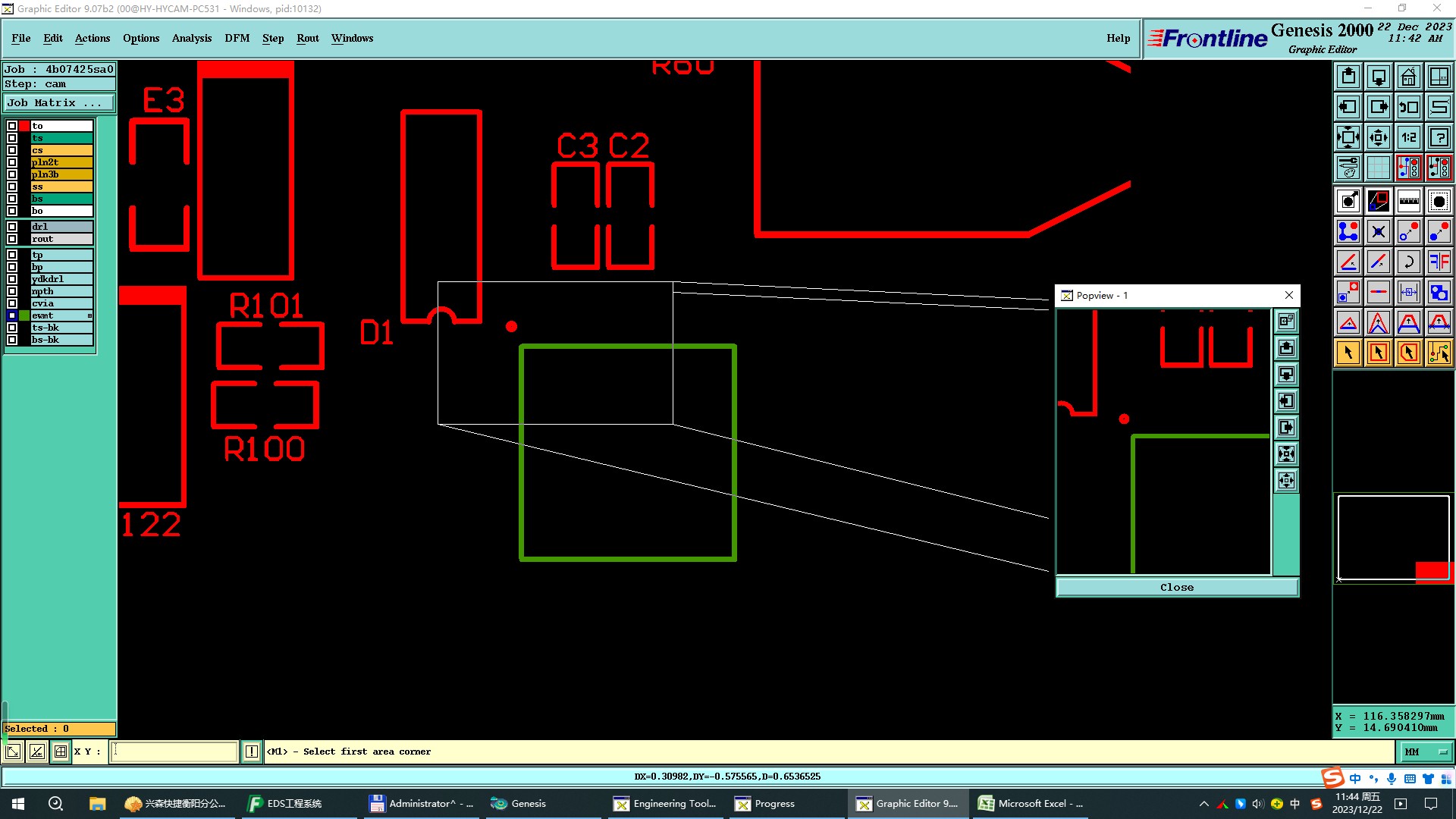Screen dimensions: 1456x819
Task: Click the grid display icon
Action: point(1378,168)
